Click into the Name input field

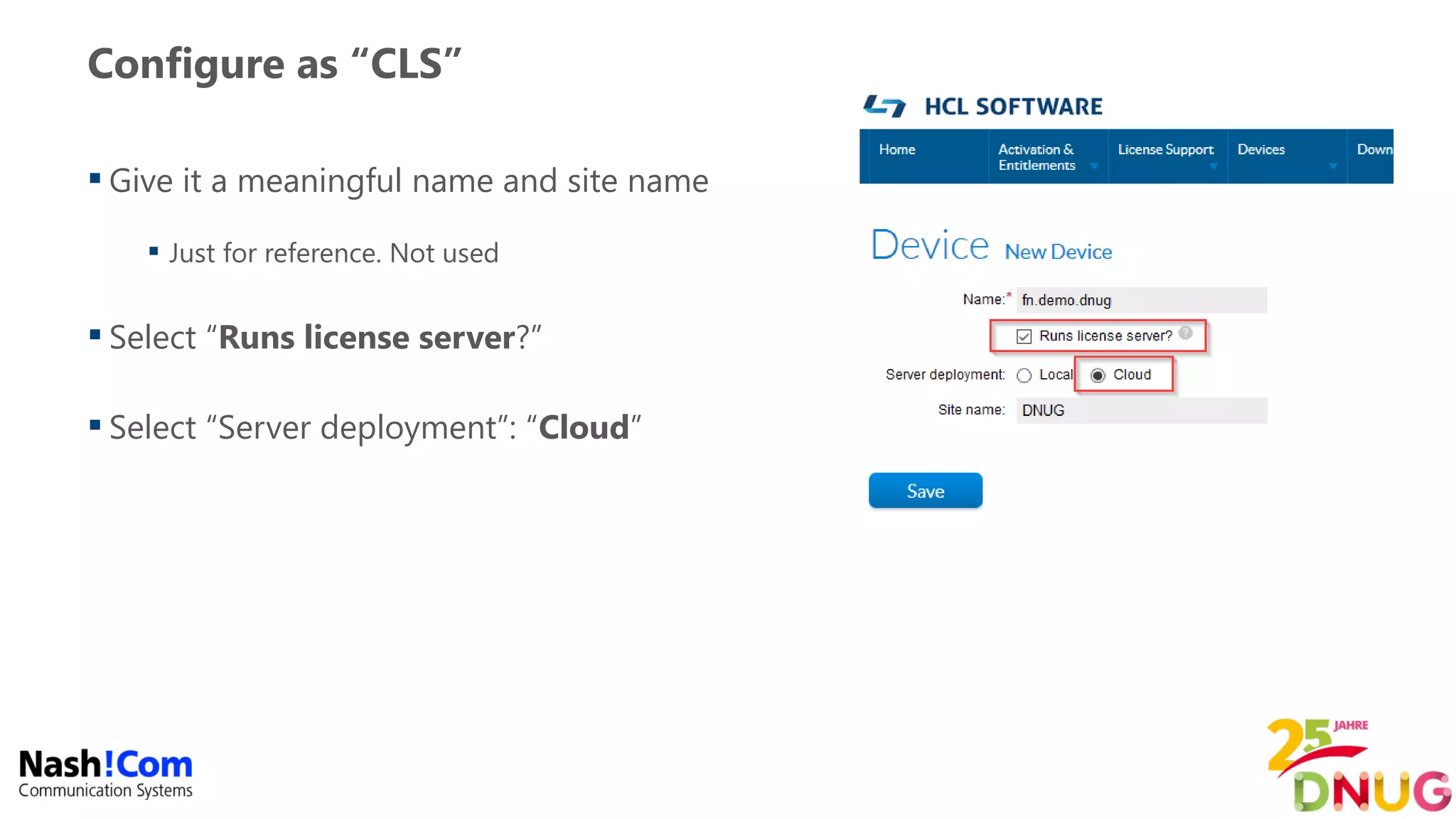pyautogui.click(x=1142, y=300)
